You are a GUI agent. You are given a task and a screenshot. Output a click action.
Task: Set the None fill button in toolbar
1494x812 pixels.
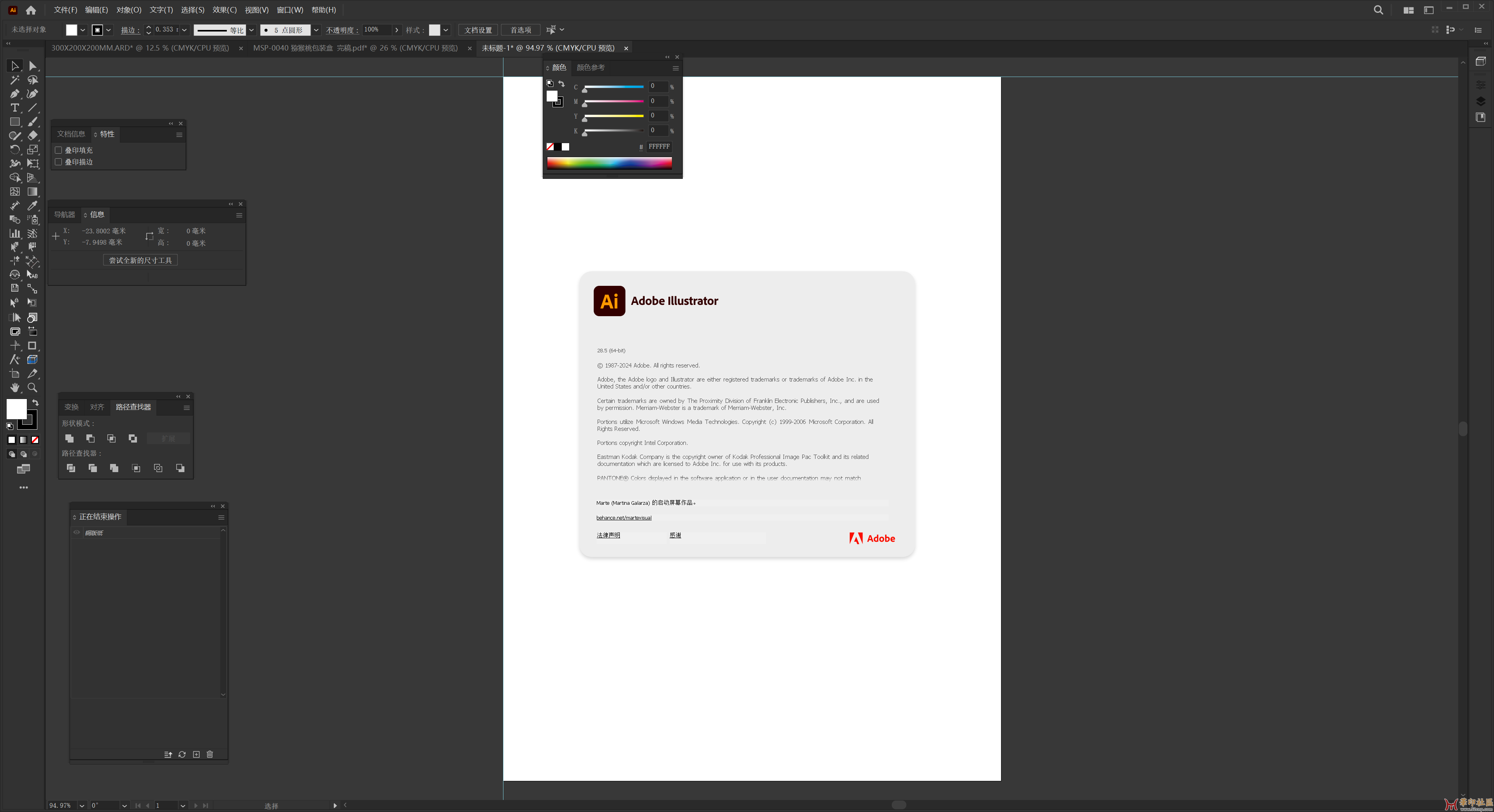(35, 440)
